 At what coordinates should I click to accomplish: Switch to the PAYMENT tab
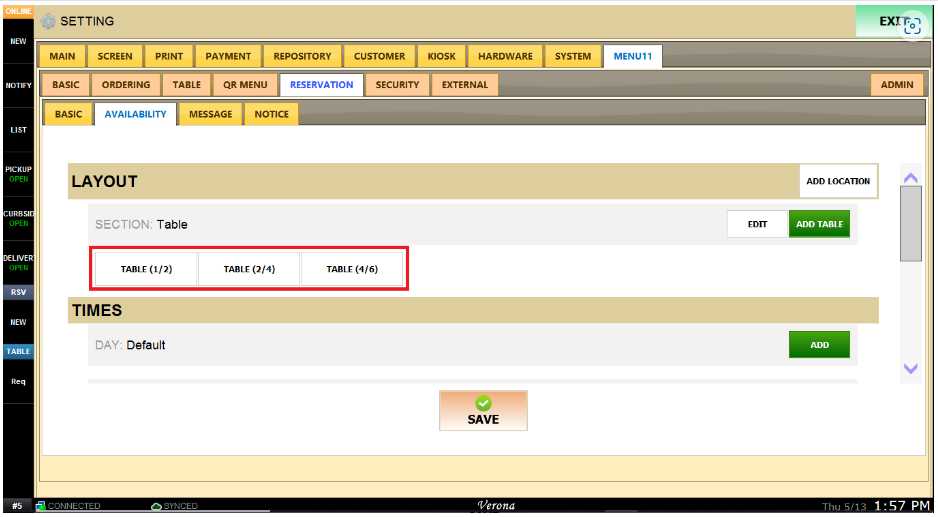[x=228, y=56]
